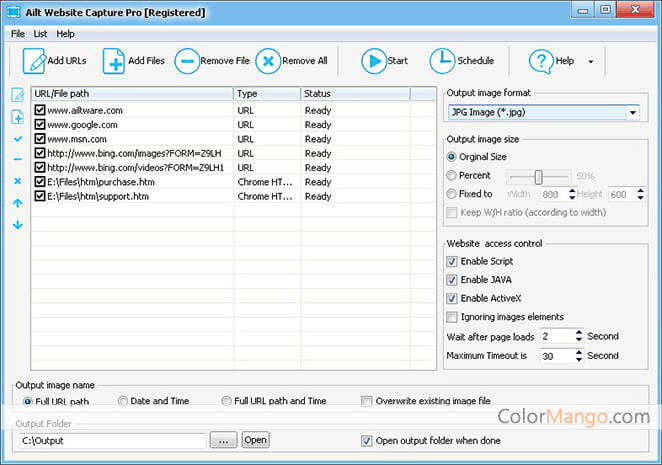Disable the Enable JAVA checkbox
Viewport: 662px width, 465px height.
pos(452,280)
